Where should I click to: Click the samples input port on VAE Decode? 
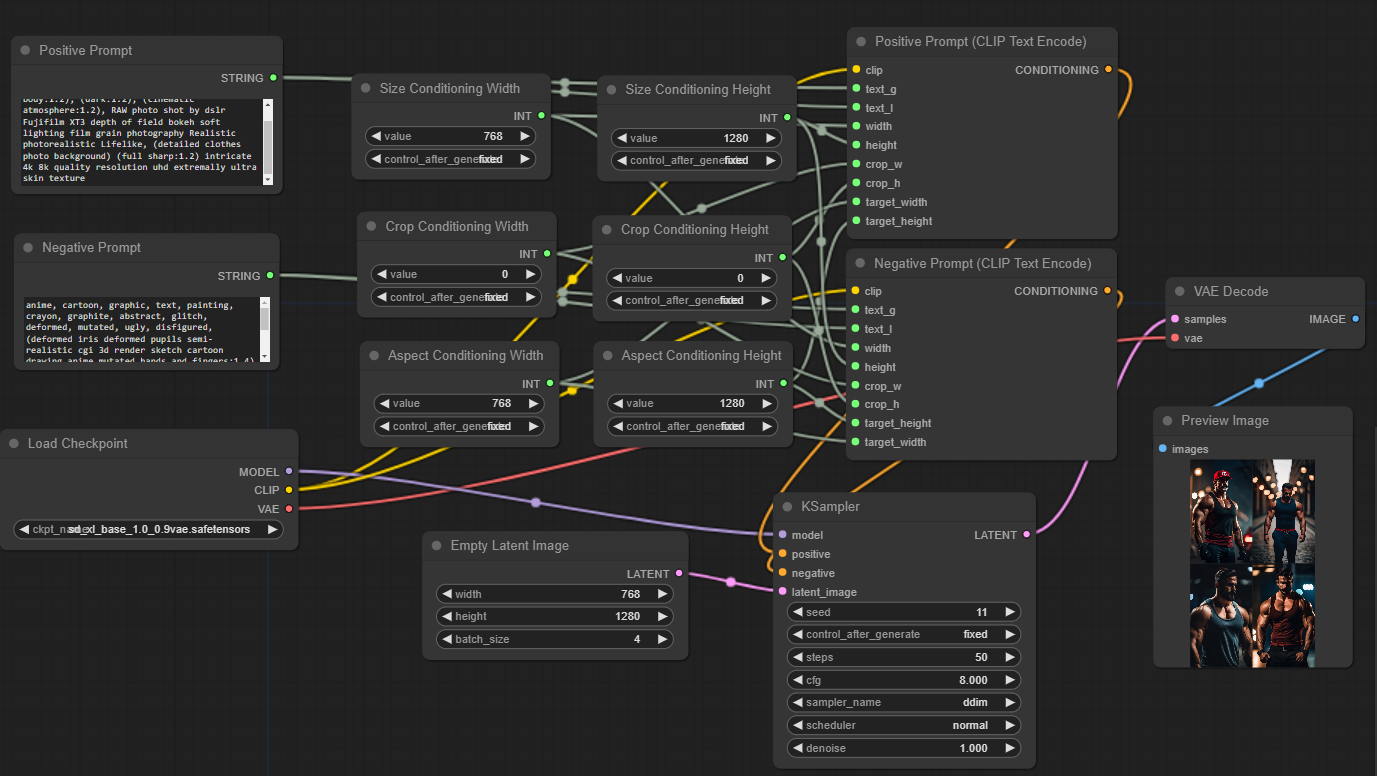[x=1174, y=319]
